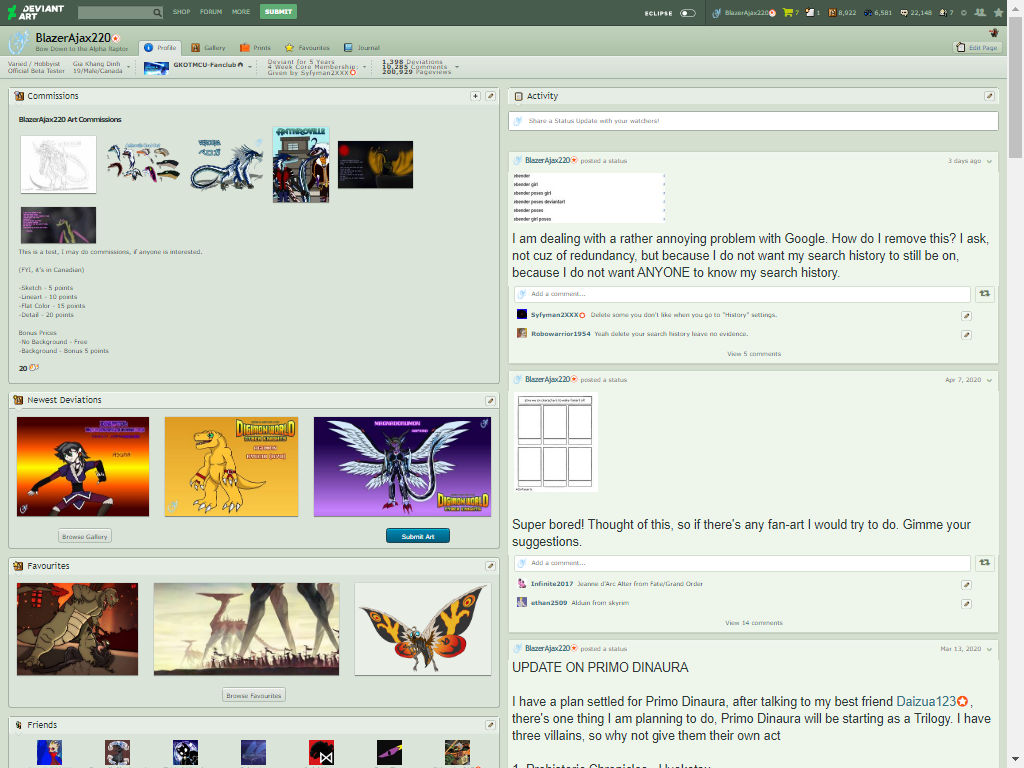Screen dimensions: 1024x768
Task: Open the shopping cart icon
Action: tap(788, 12)
